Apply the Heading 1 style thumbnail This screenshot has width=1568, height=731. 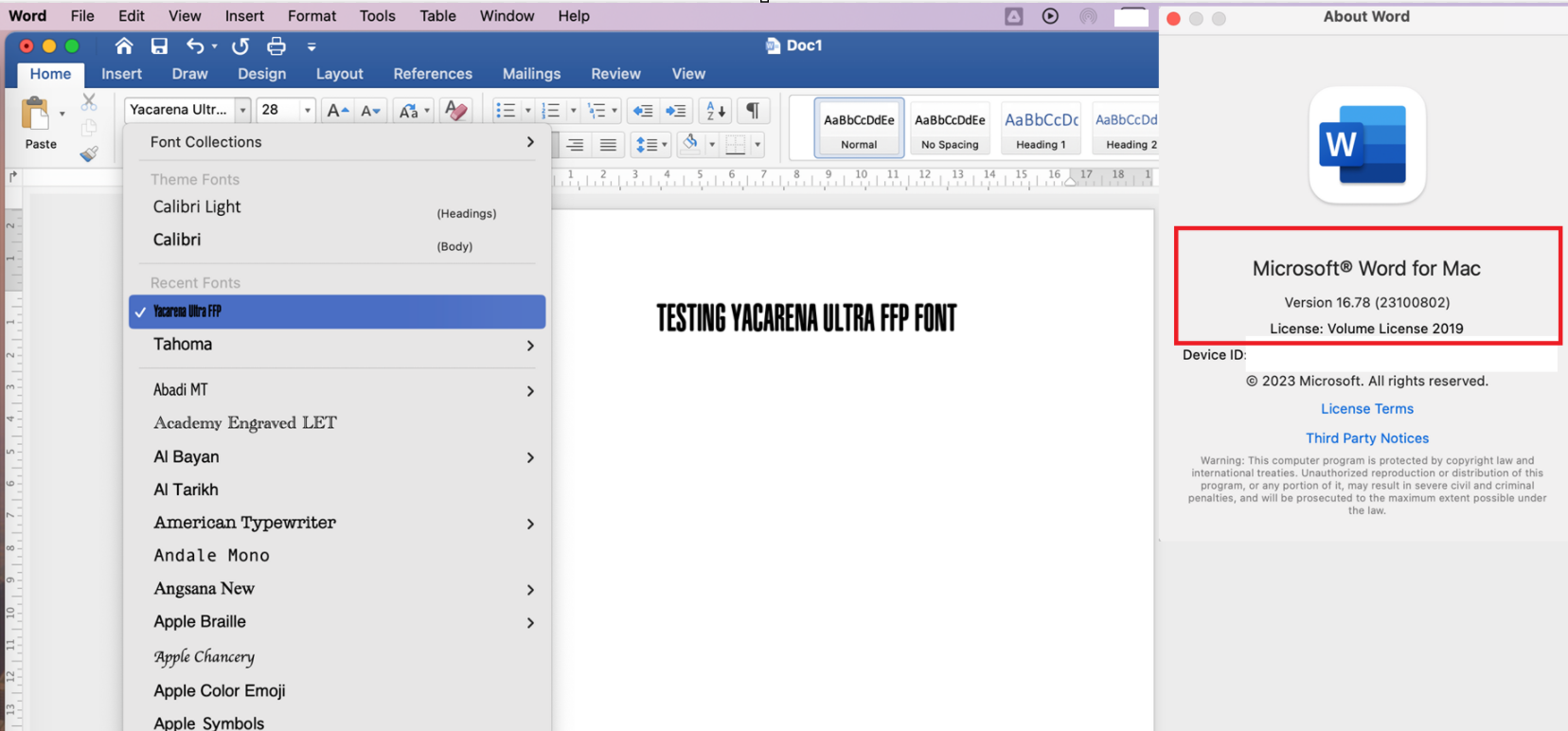pyautogui.click(x=1041, y=128)
